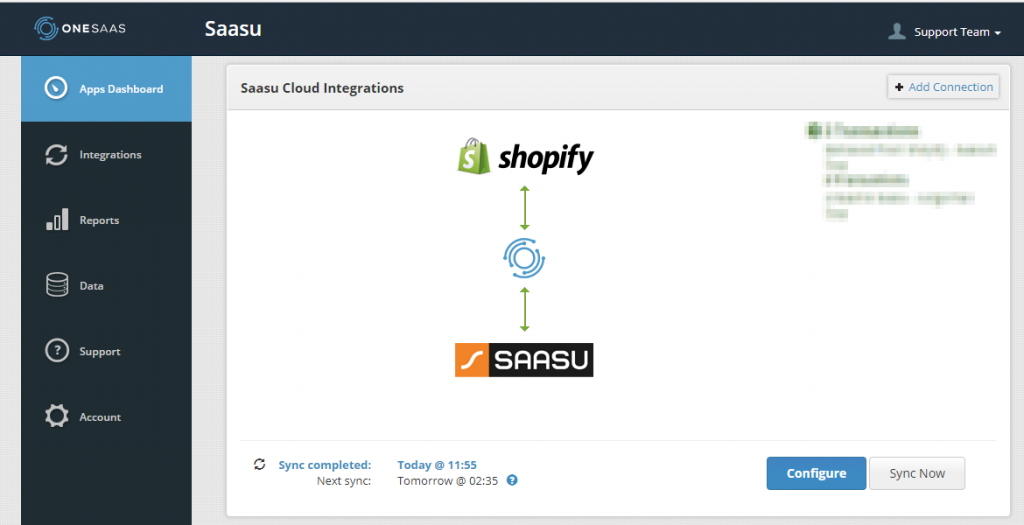Open the Reports menu item
The image size is (1024, 525).
106,220
